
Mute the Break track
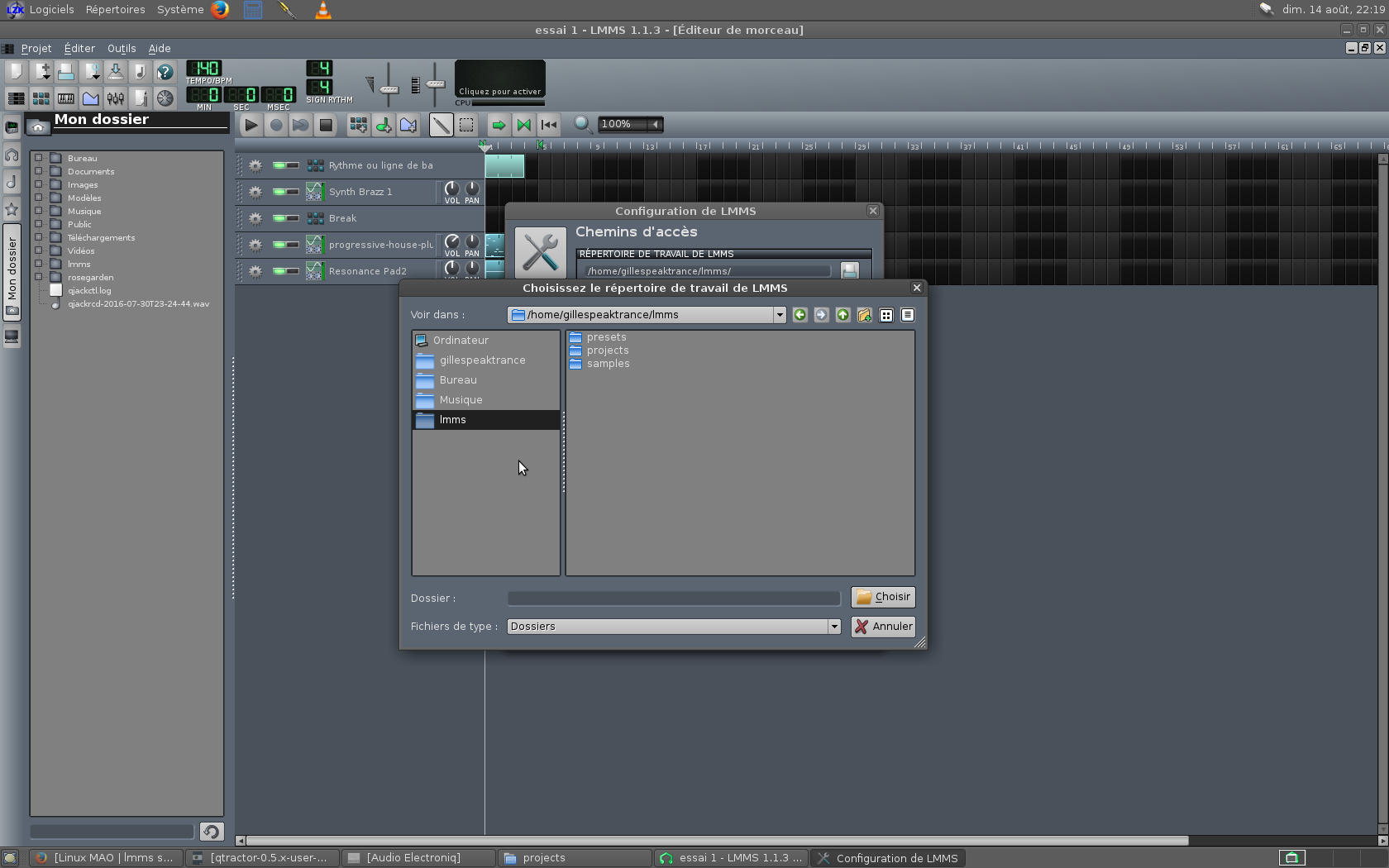point(279,218)
